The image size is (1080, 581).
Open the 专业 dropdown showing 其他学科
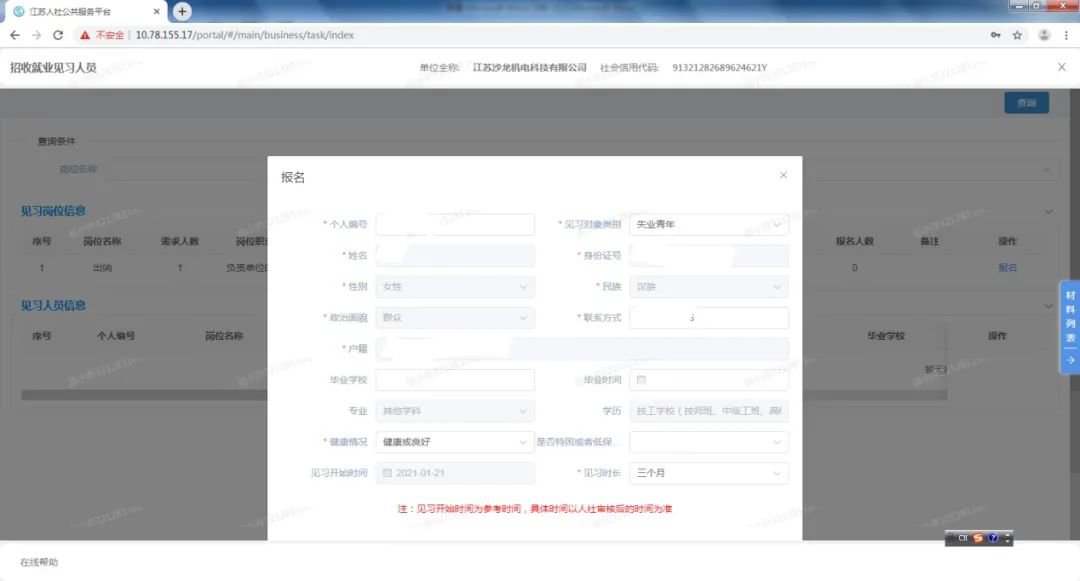pyautogui.click(x=455, y=411)
